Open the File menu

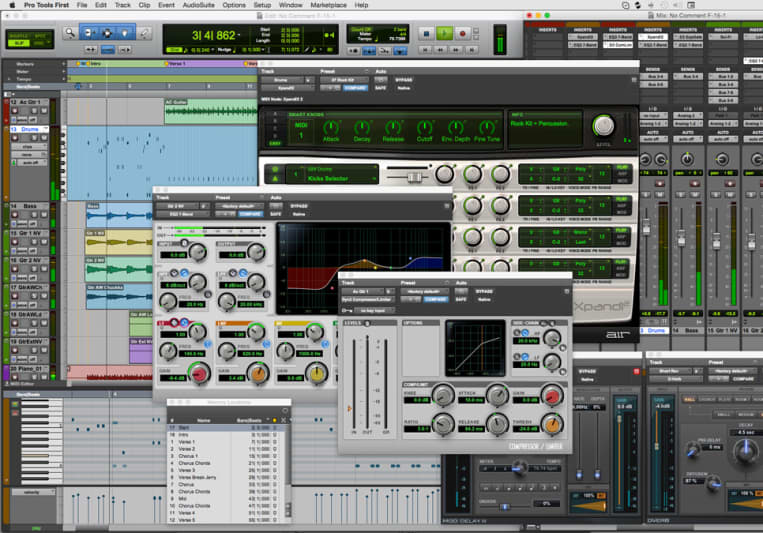click(x=82, y=5)
